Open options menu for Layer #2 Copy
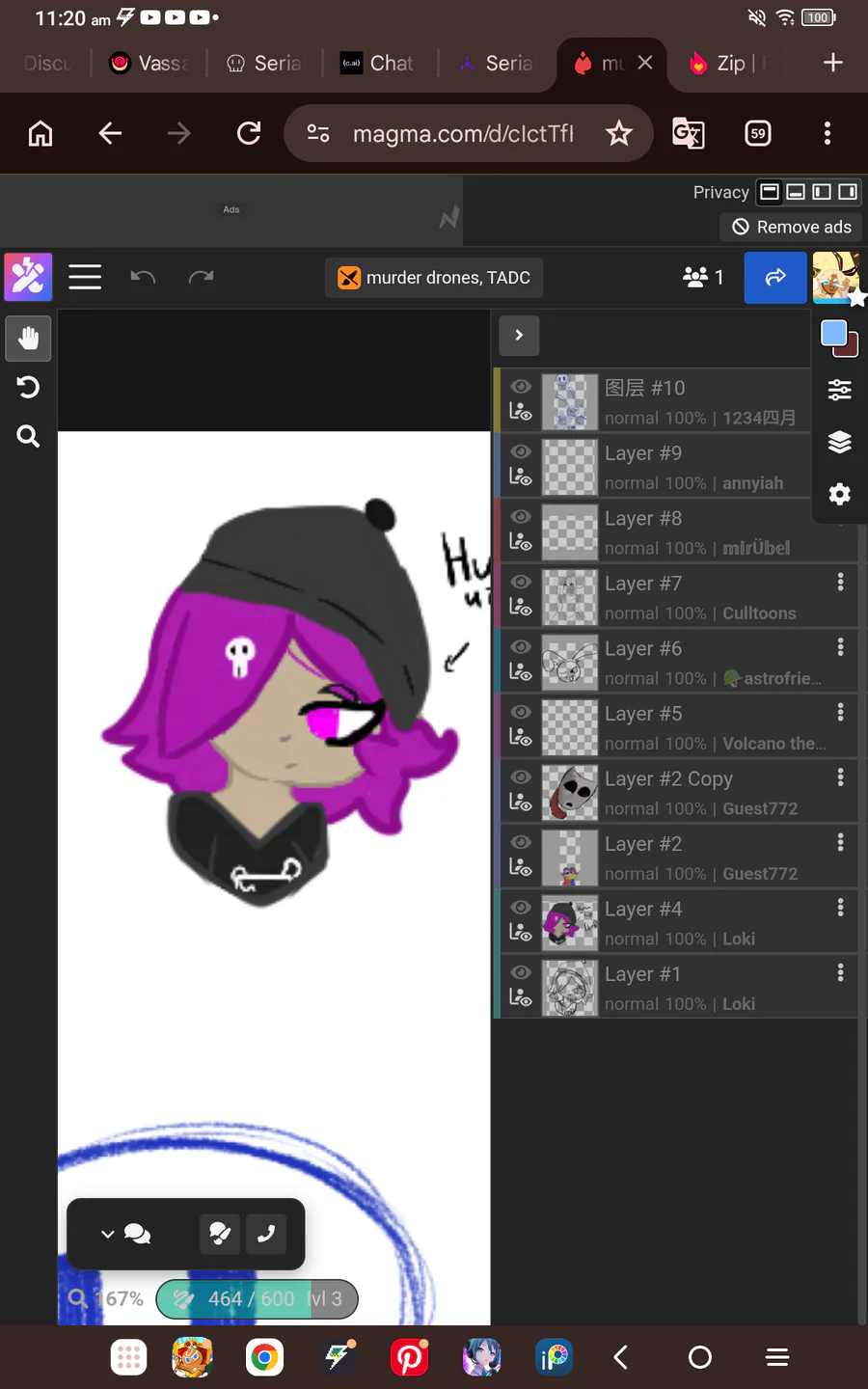Viewport: 868px width, 1389px height. pos(840,777)
